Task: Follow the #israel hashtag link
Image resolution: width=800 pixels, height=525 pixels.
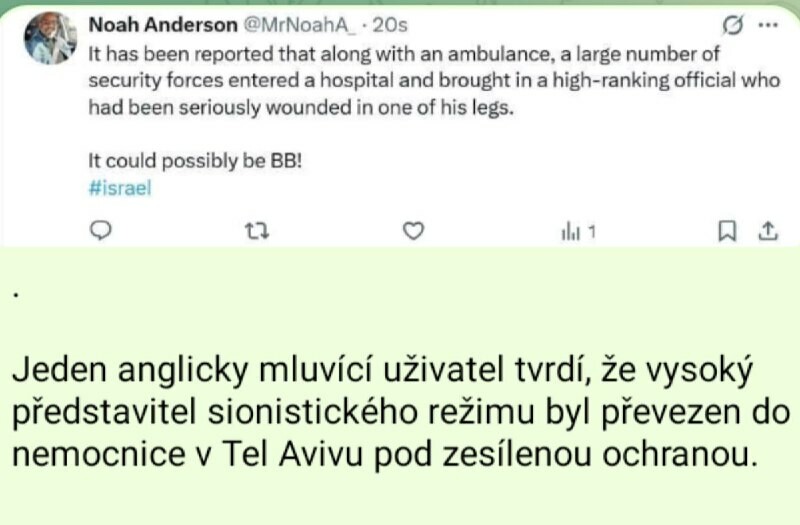Action: click(119, 189)
